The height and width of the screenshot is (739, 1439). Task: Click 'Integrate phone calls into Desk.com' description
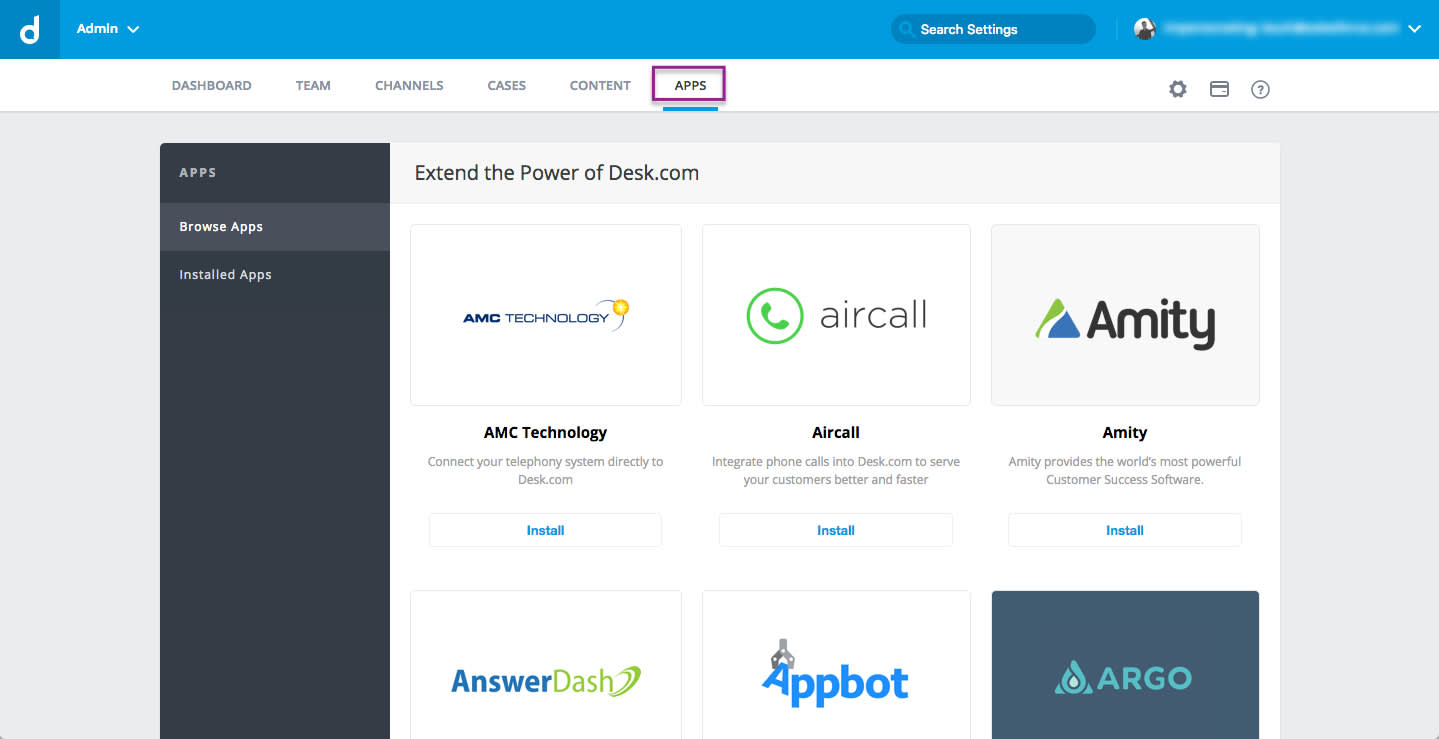(836, 471)
